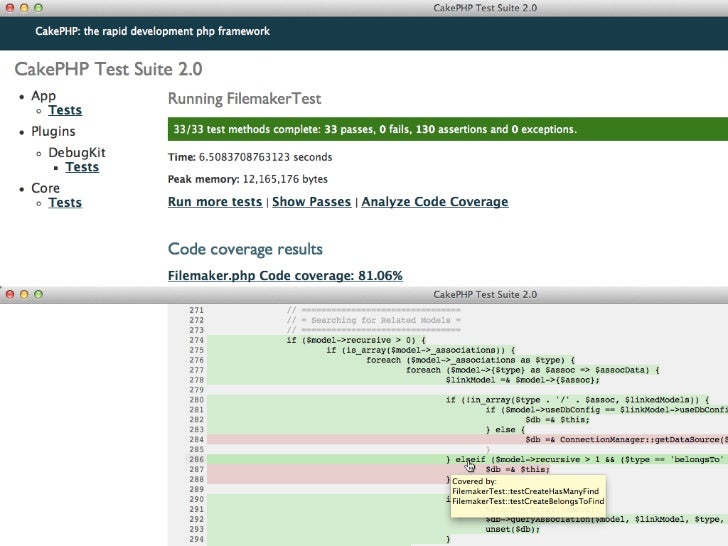Viewport: 728px width, 546px height.
Task: Click the CakePHP Test Suite 2.0 heading
Action: click(x=108, y=70)
